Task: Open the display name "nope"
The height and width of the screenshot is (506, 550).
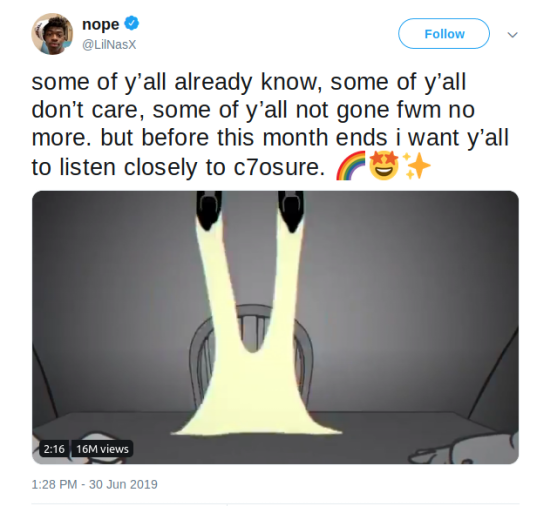Action: tap(101, 24)
